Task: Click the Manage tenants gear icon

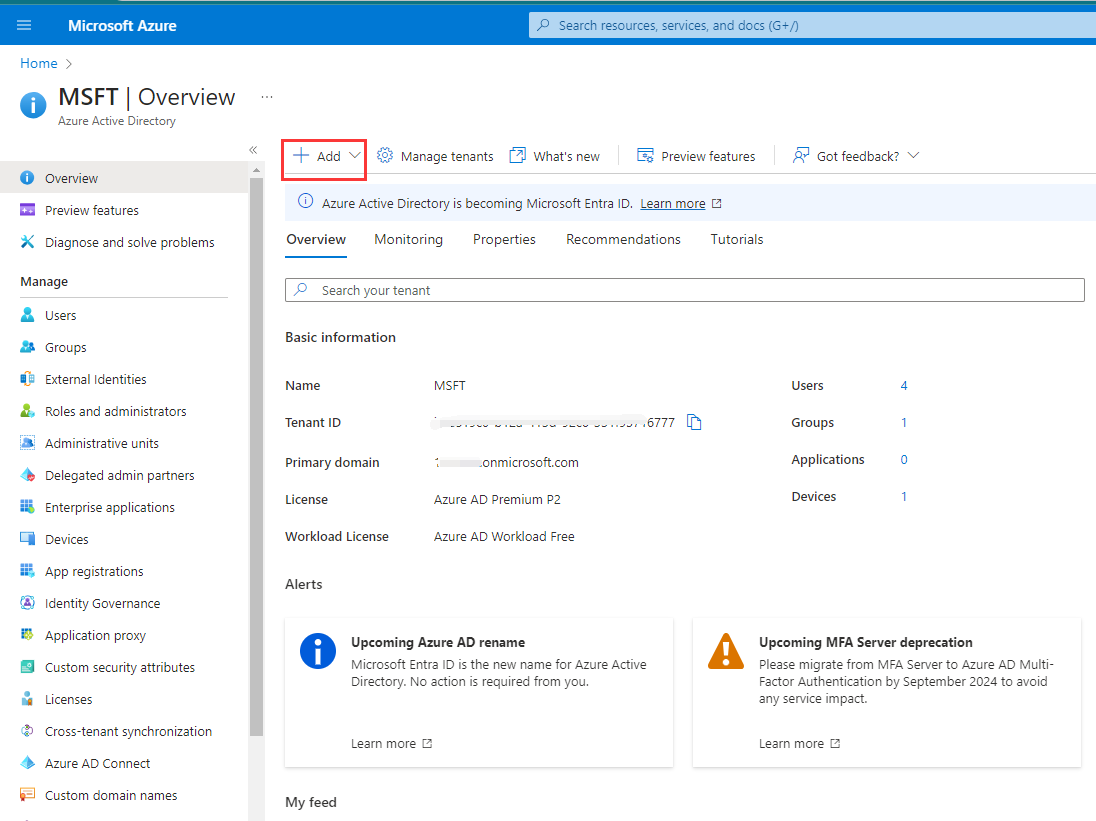Action: click(384, 155)
